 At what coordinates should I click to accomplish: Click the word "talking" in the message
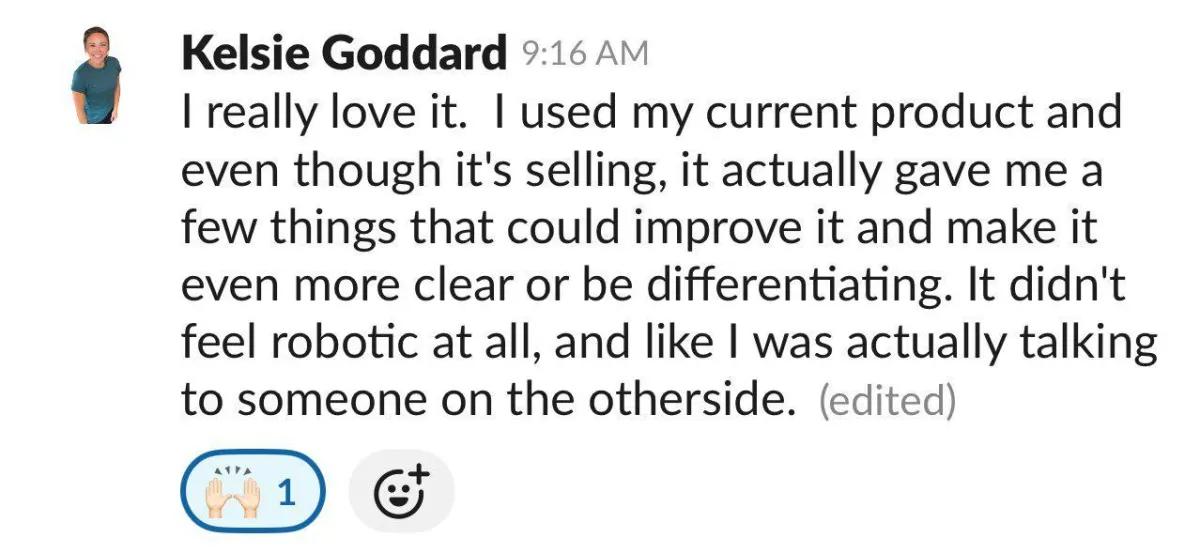tap(1096, 343)
